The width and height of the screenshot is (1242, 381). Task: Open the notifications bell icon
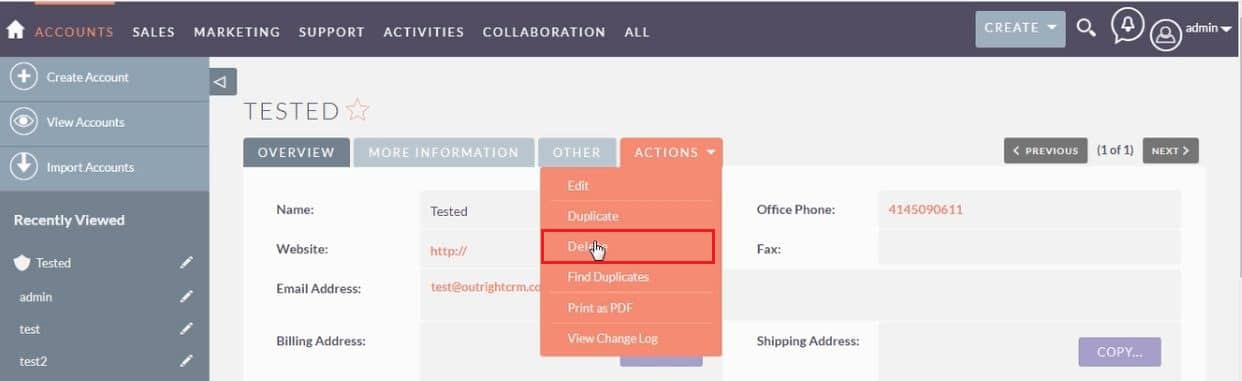click(1127, 27)
